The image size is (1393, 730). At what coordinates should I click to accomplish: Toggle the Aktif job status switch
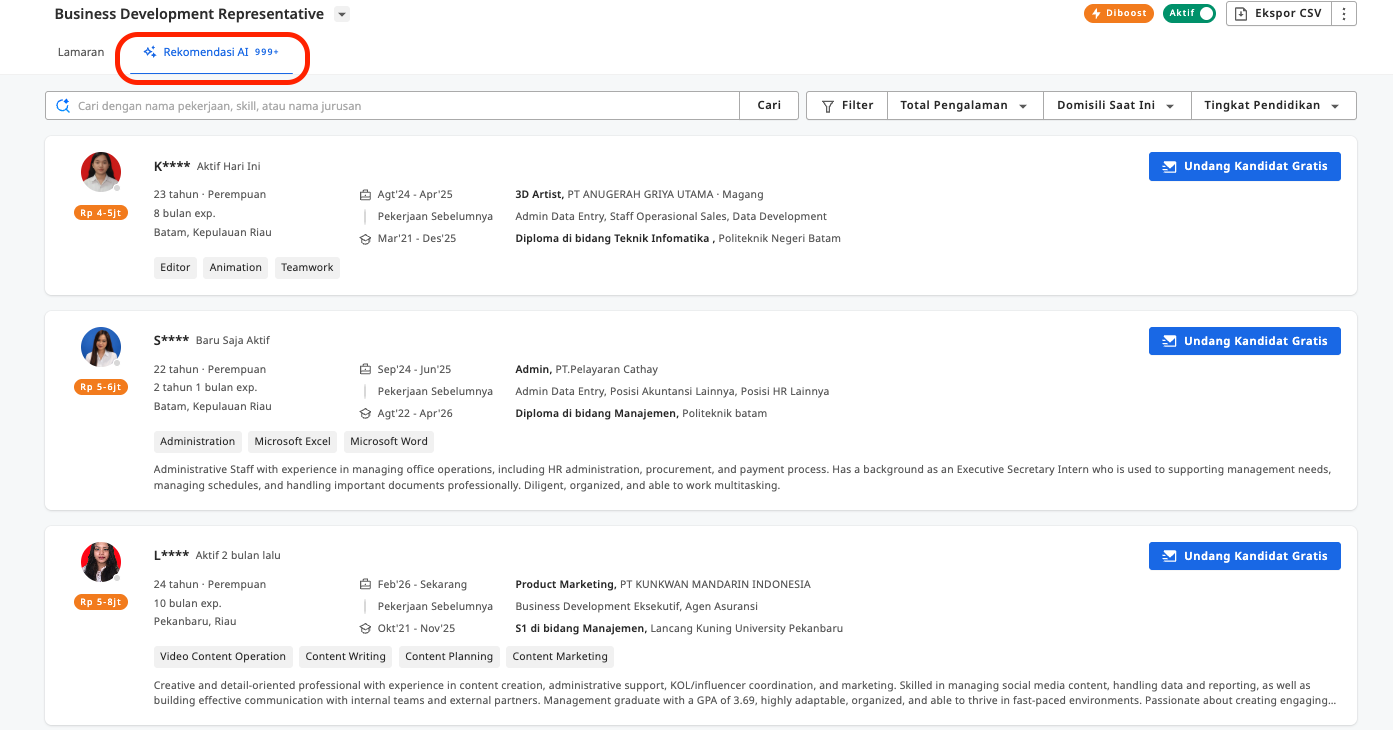click(1189, 14)
